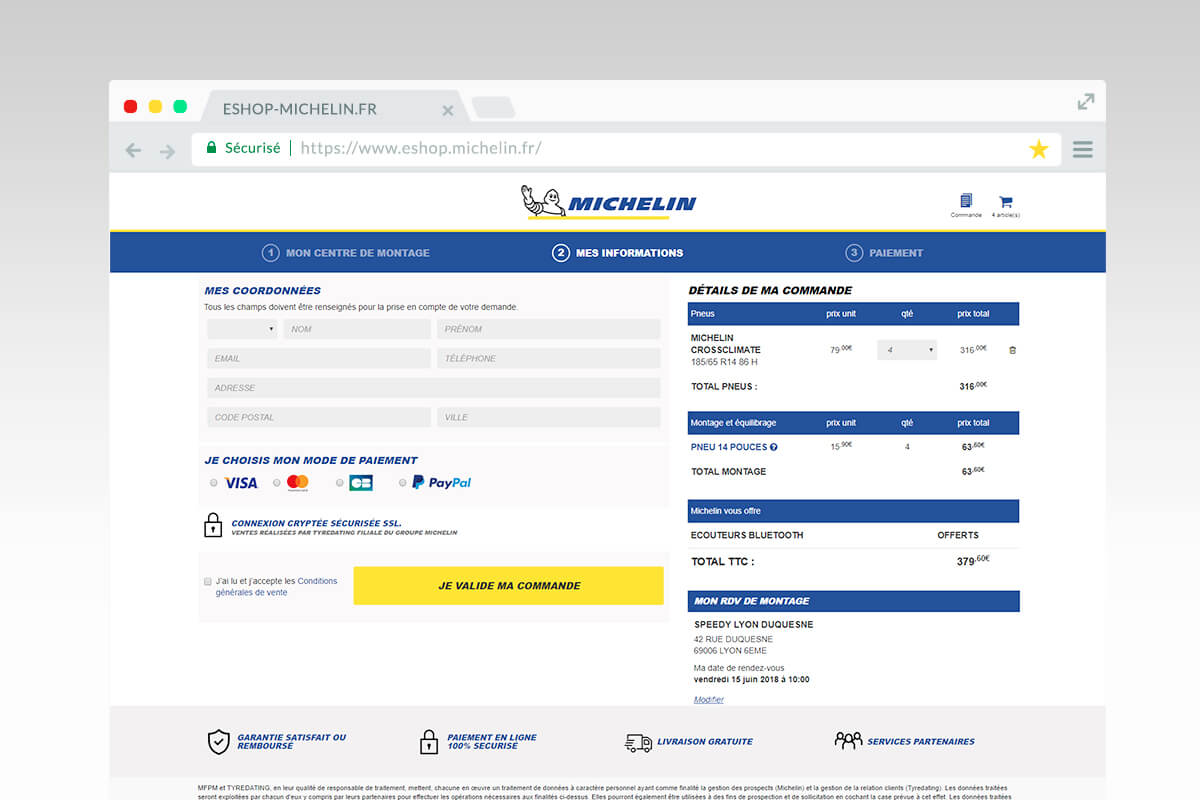
Task: Click the Services partenaires people icon
Action: (848, 741)
